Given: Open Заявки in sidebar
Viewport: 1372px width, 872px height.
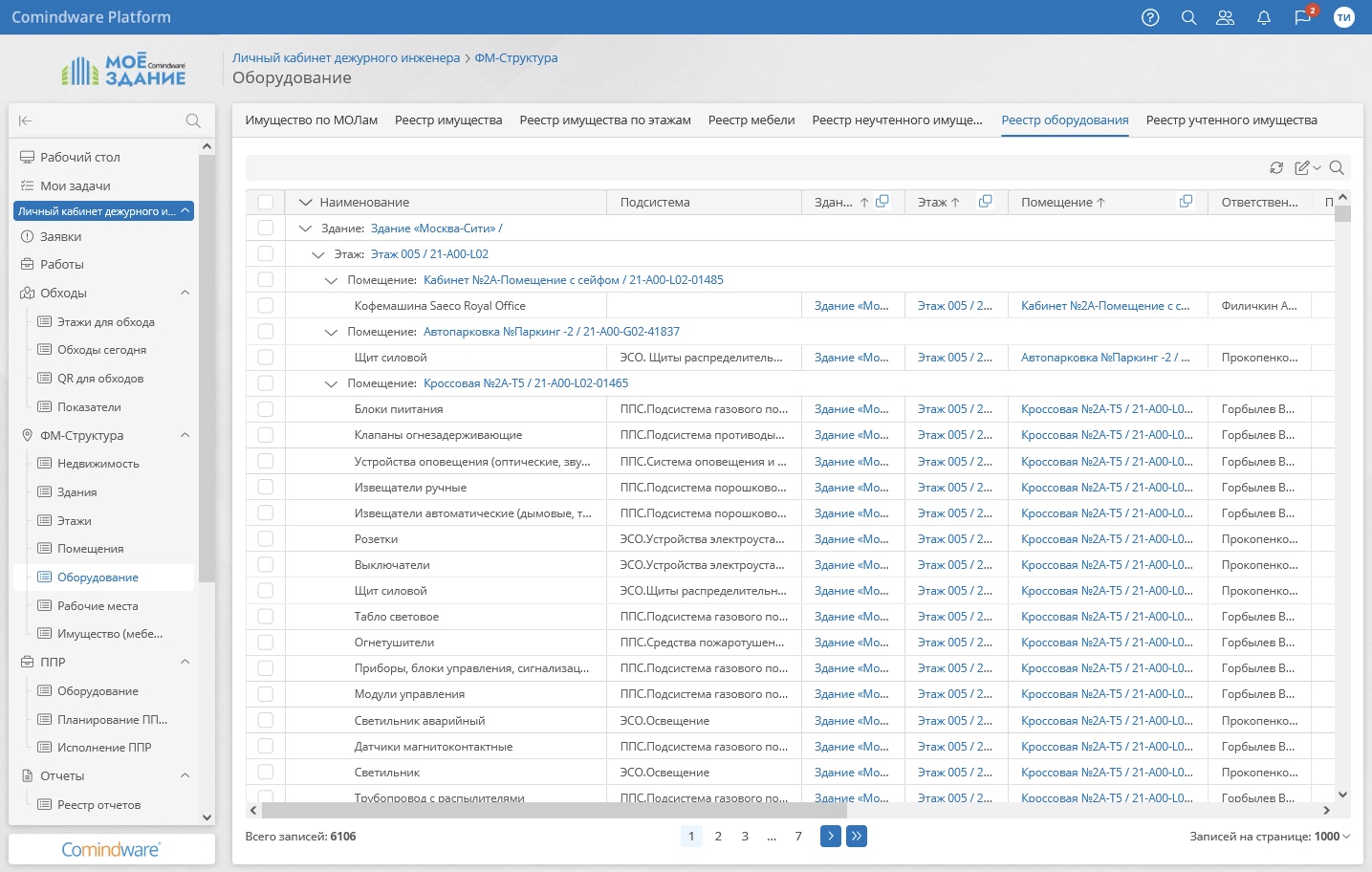Looking at the screenshot, I should [x=60, y=236].
